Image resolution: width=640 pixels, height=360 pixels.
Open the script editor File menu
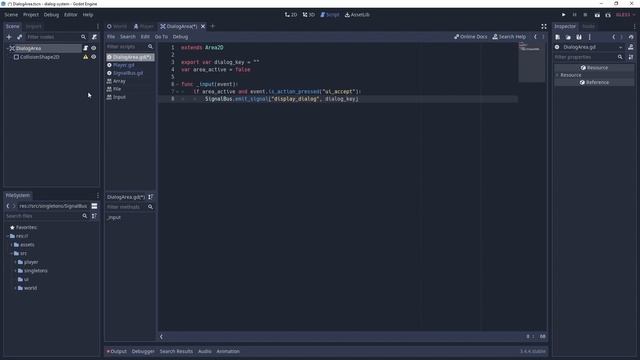[x=111, y=37]
